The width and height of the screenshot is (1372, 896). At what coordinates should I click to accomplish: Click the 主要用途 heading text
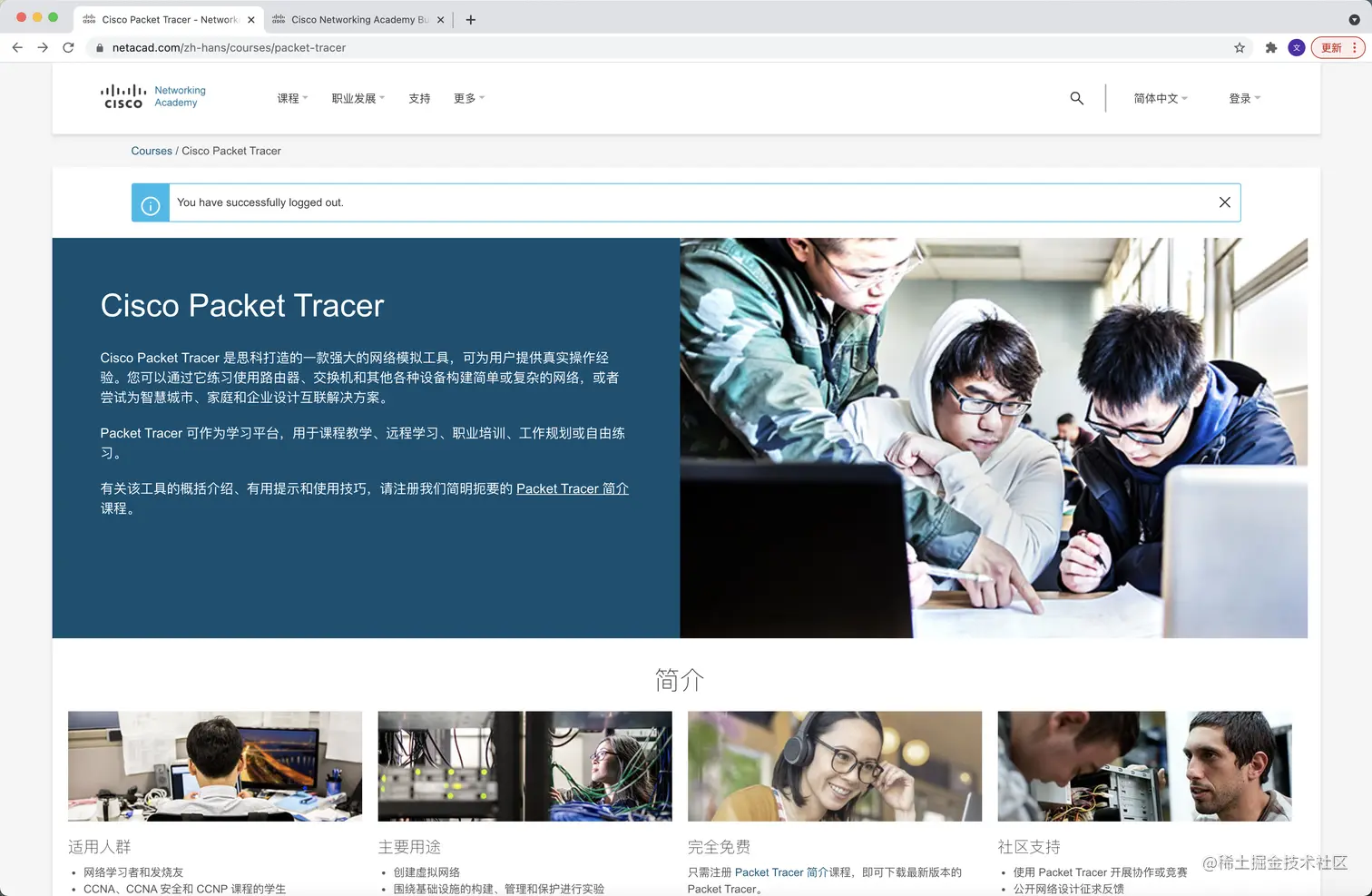[409, 847]
